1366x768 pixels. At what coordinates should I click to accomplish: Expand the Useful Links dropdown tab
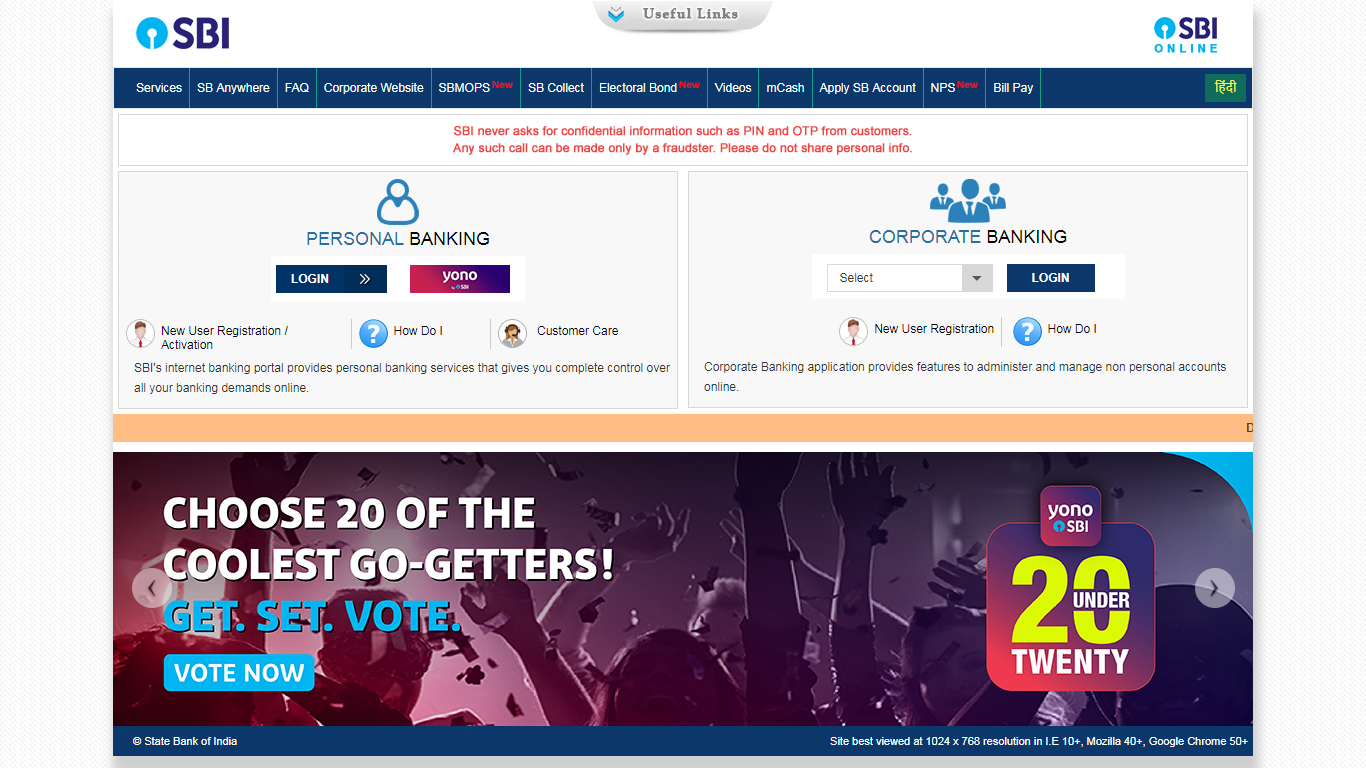[x=683, y=15]
